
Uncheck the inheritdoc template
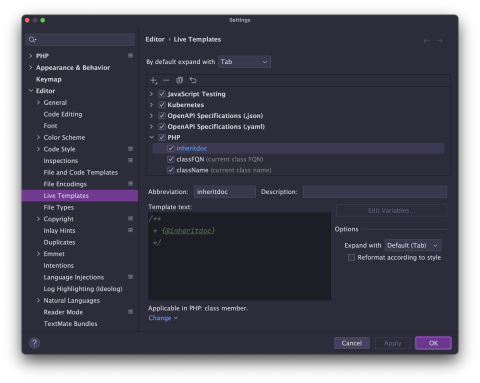point(171,148)
